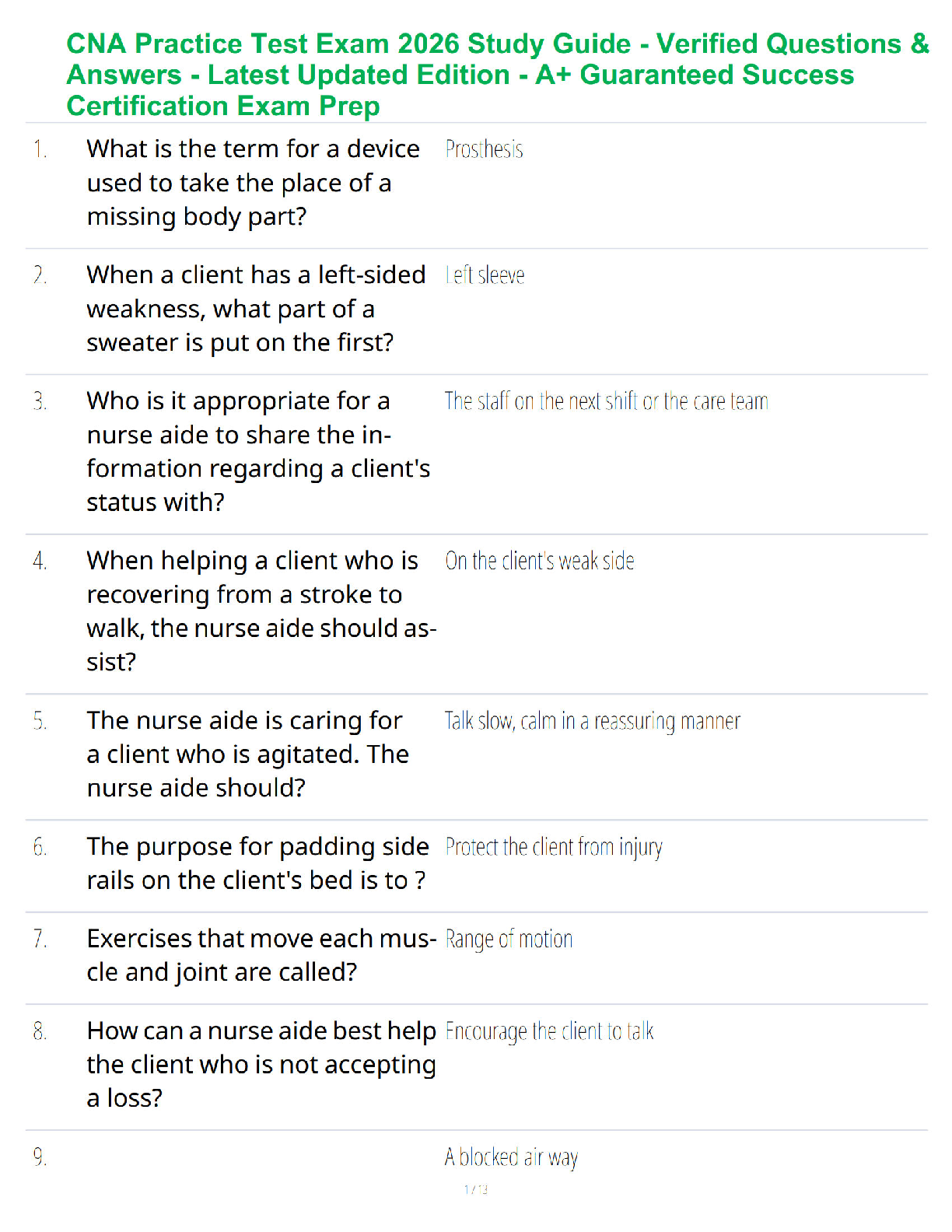Screen dimensions: 952x1232
Task: Select question 4 about stroke recovery walking
Action: point(261,611)
